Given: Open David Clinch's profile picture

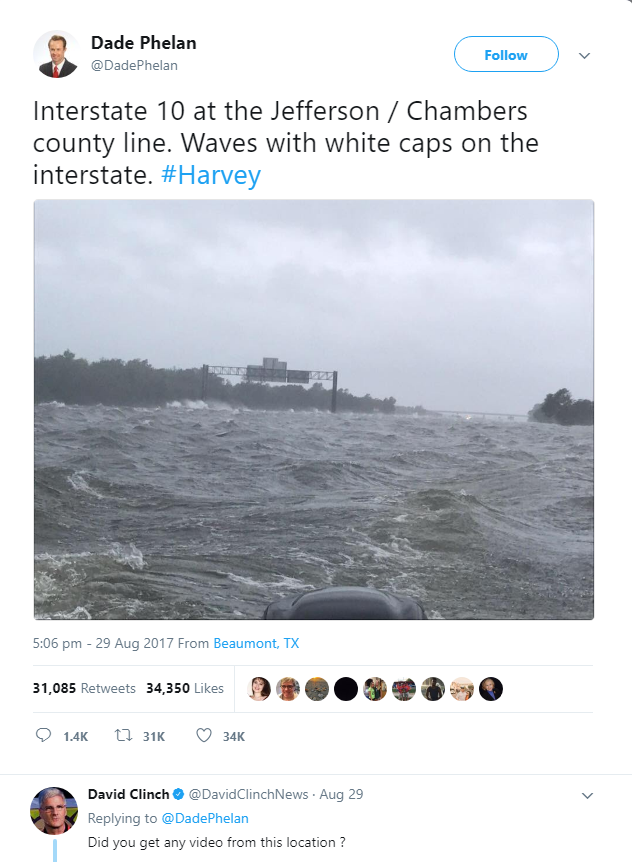Looking at the screenshot, I should coord(54,810).
